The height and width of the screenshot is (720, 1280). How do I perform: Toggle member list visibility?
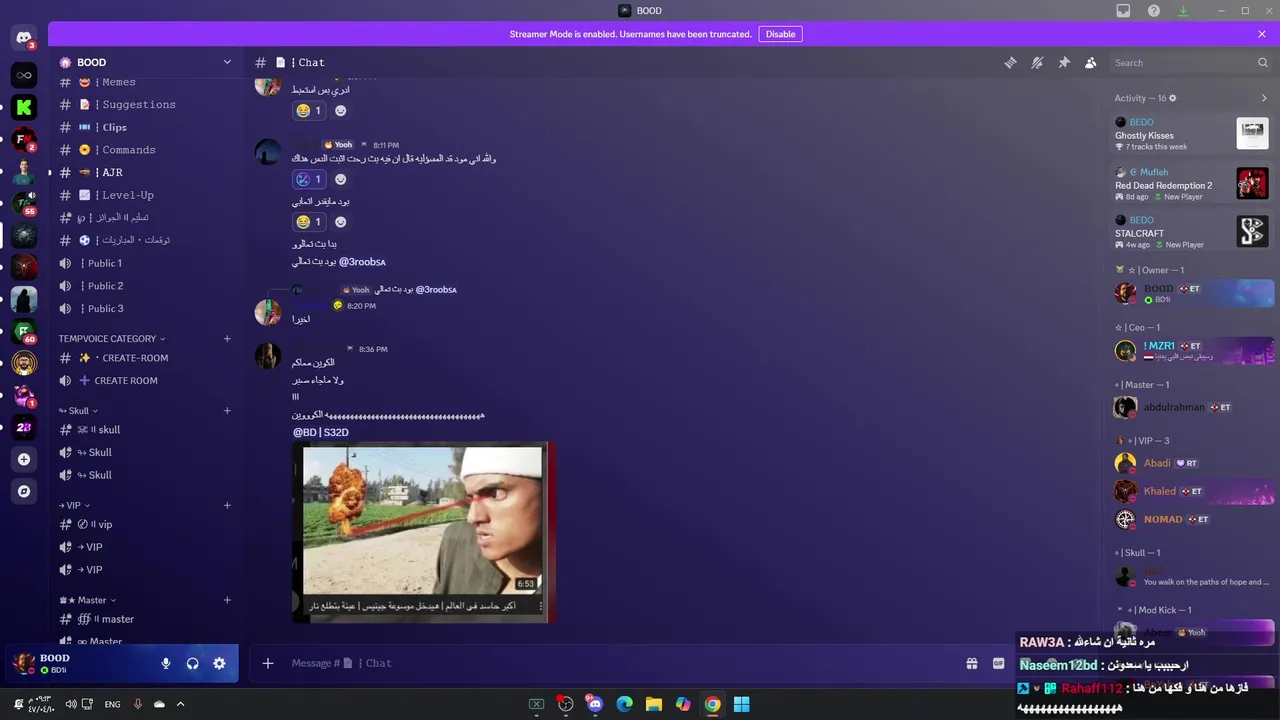[x=1091, y=62]
